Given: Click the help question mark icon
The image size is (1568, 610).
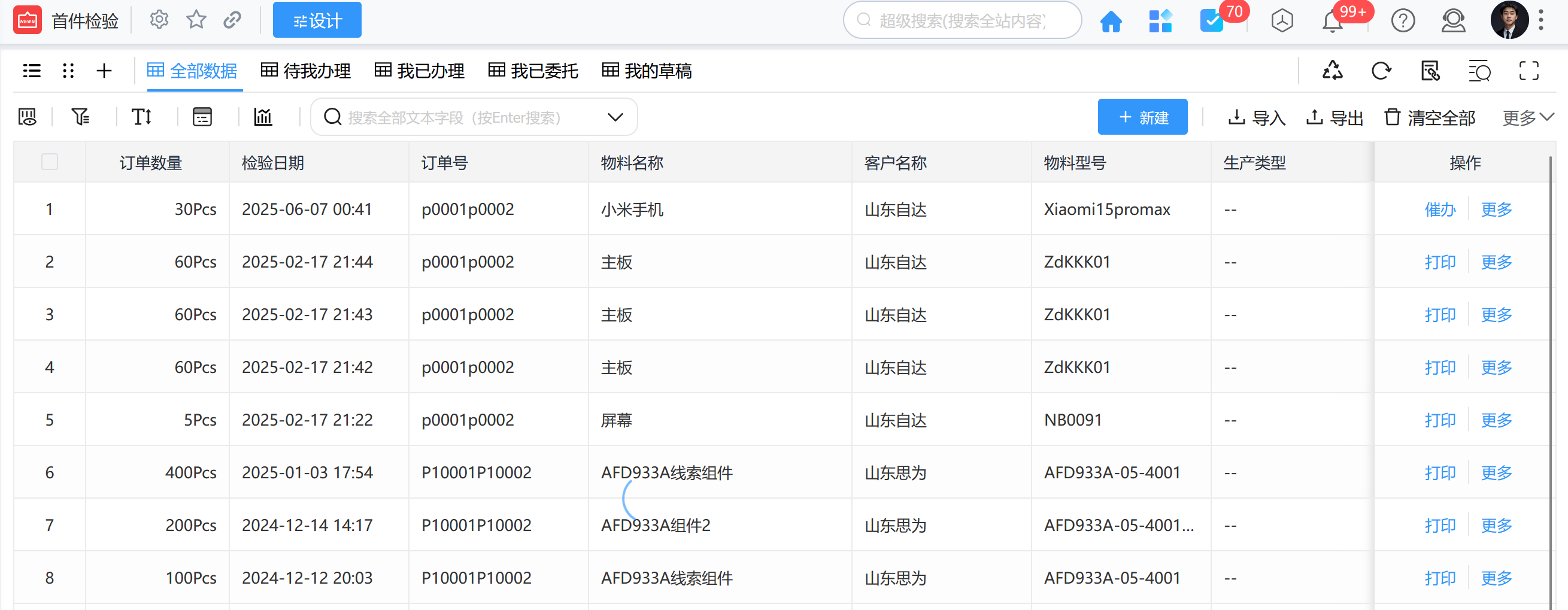Looking at the screenshot, I should tap(1402, 22).
